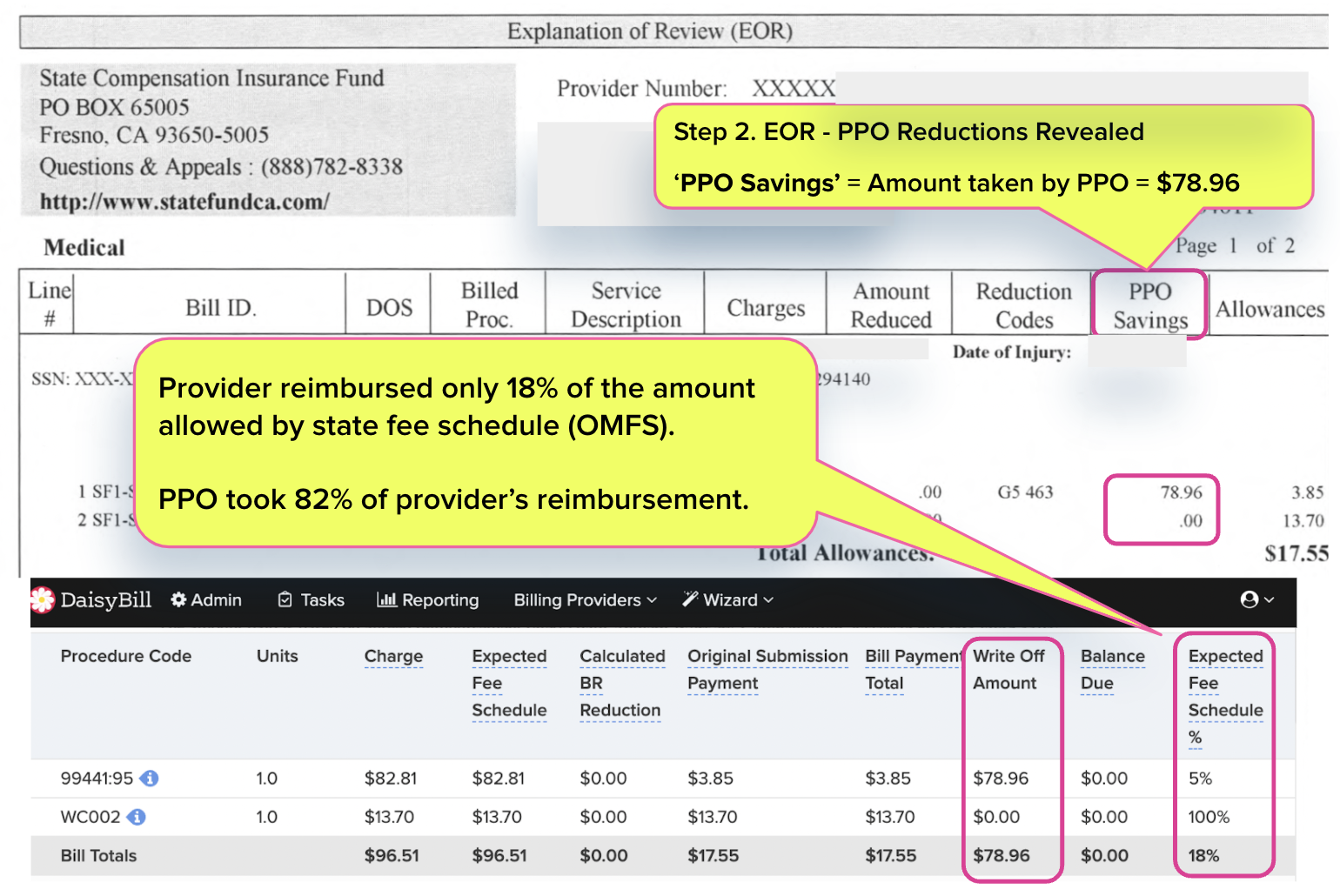Click the DaisyBill flower logo
Viewport: 1340px width, 896px height.
click(x=43, y=600)
